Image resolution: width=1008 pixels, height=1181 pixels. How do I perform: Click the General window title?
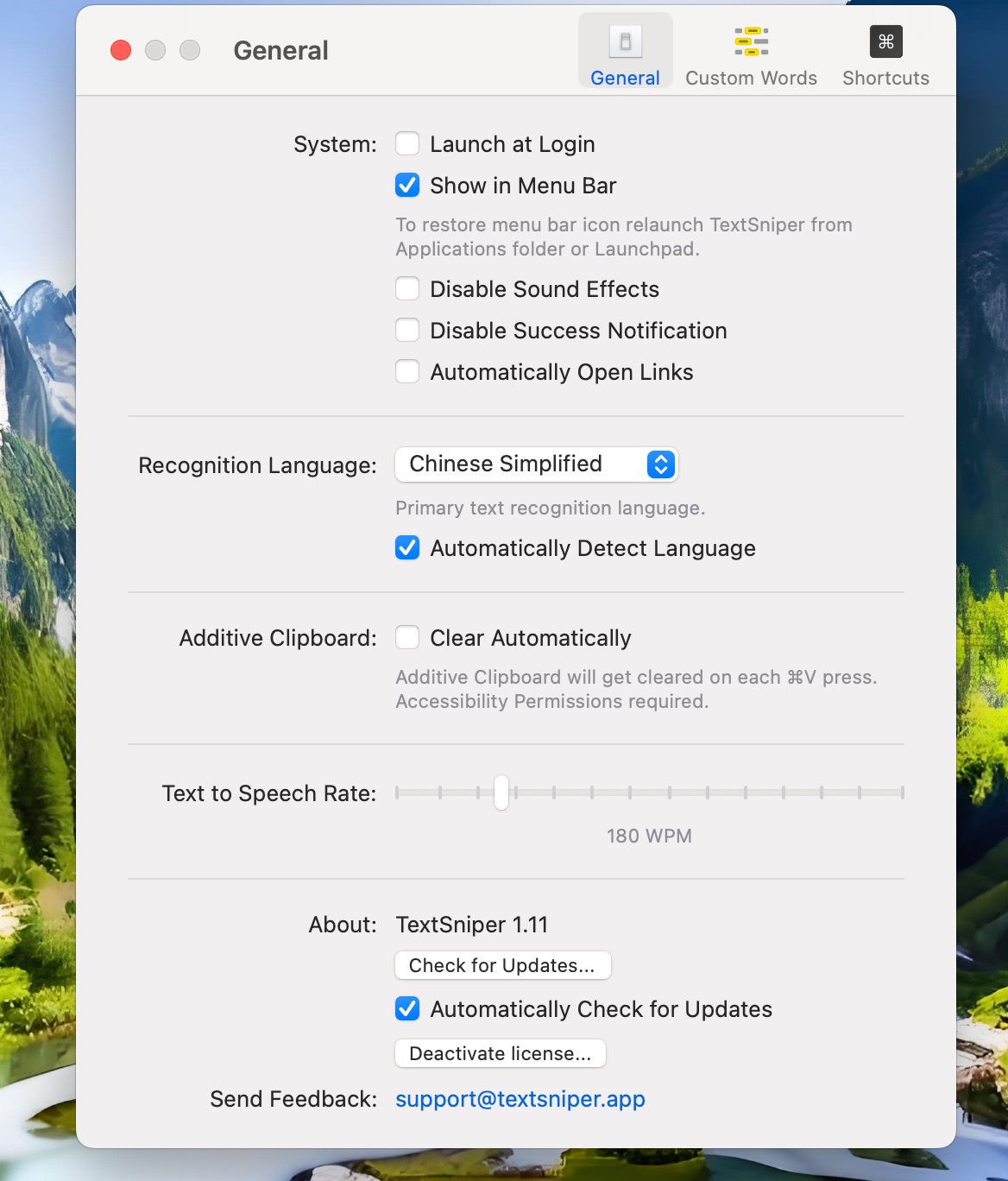pos(280,50)
